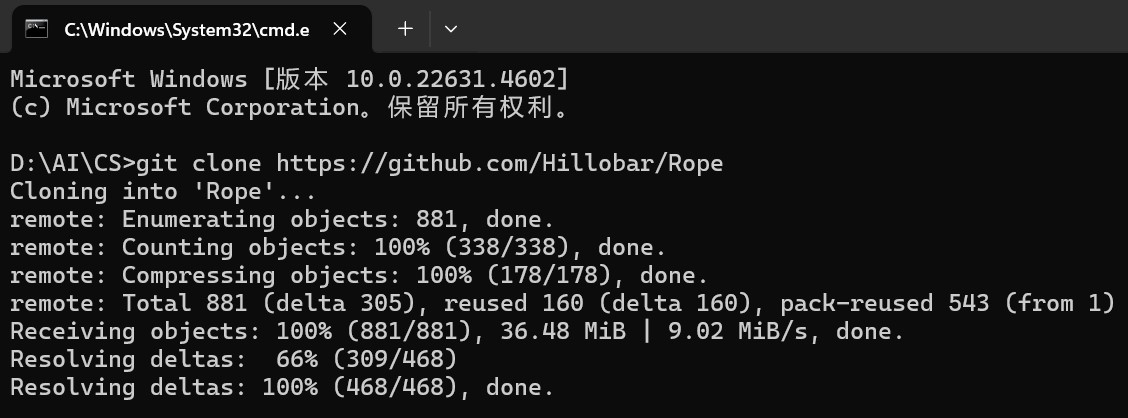
Task: Click the 'Resolving deltas: 66%' line
Action: click(x=233, y=360)
